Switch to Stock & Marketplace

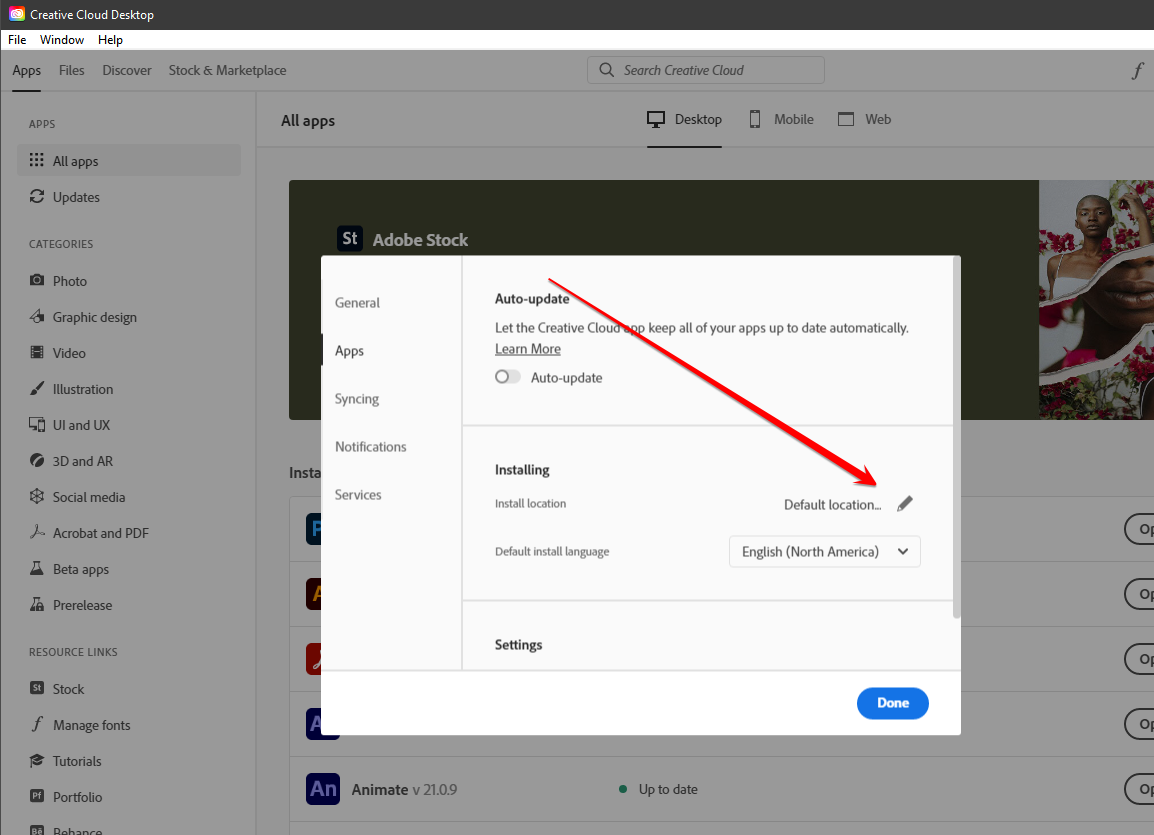click(227, 70)
